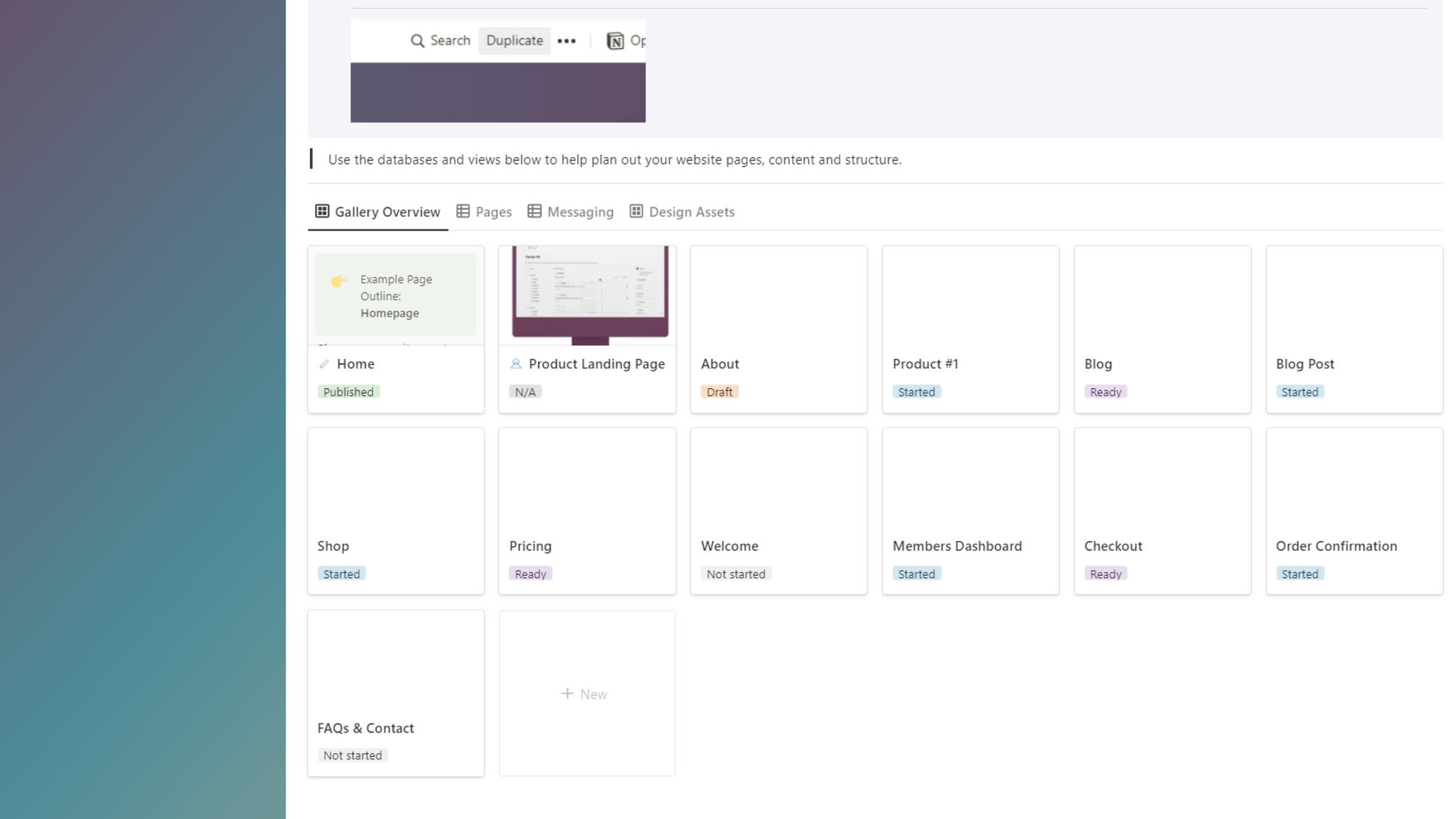The image size is (1456, 819).
Task: Click the table icon beside Design Assets
Action: [x=636, y=211]
